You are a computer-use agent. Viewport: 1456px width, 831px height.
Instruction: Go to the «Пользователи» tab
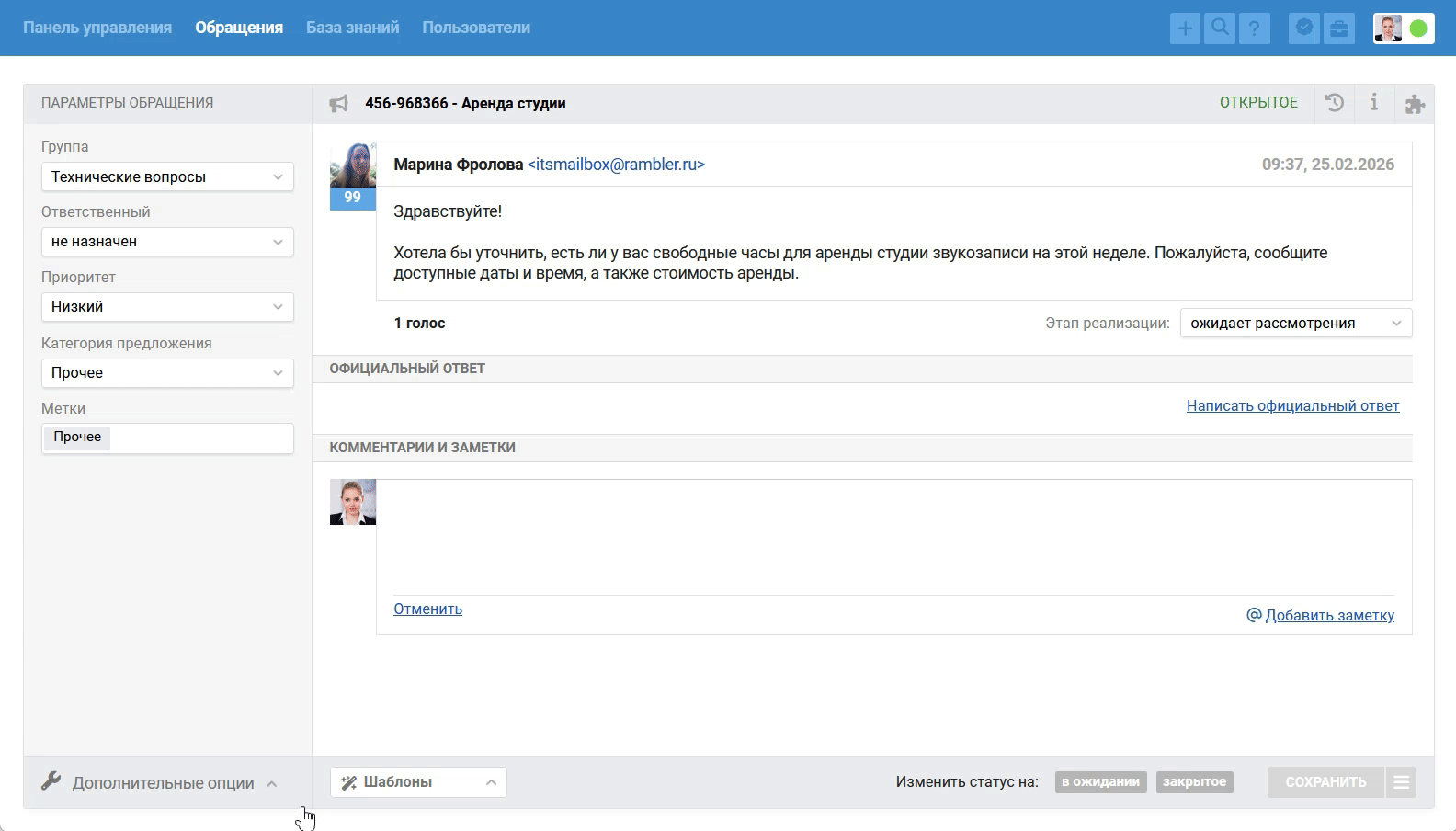point(476,28)
